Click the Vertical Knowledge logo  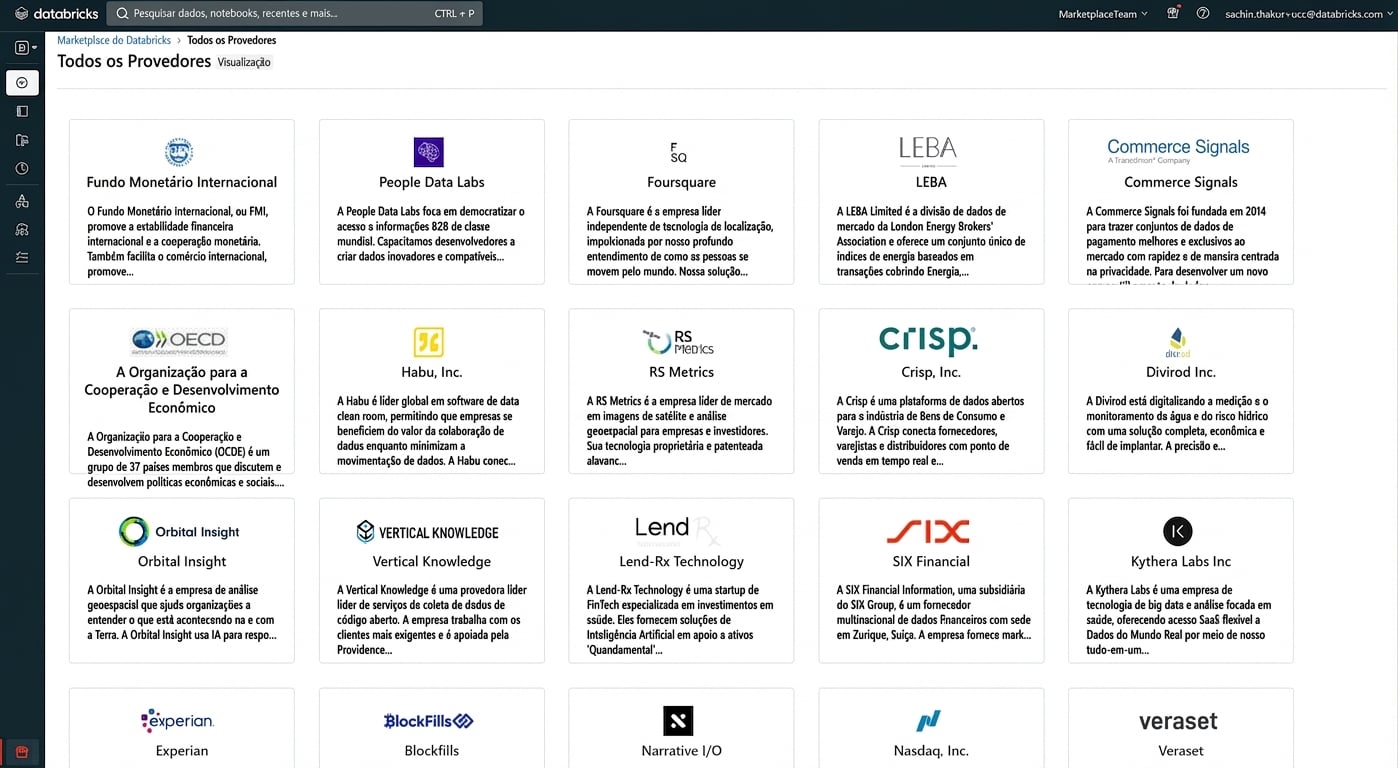pyautogui.click(x=427, y=532)
